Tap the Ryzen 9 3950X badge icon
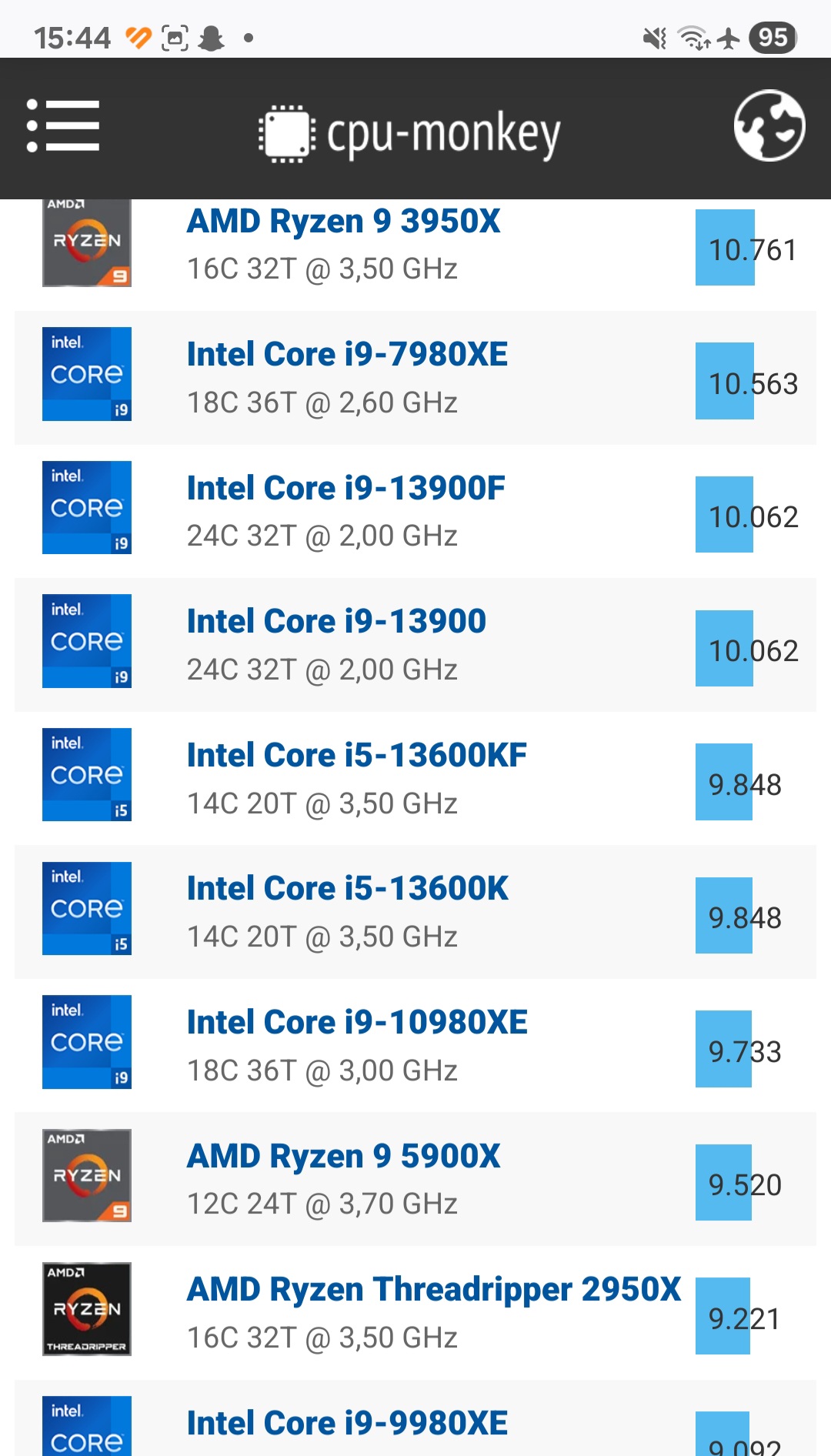 pyautogui.click(x=87, y=243)
